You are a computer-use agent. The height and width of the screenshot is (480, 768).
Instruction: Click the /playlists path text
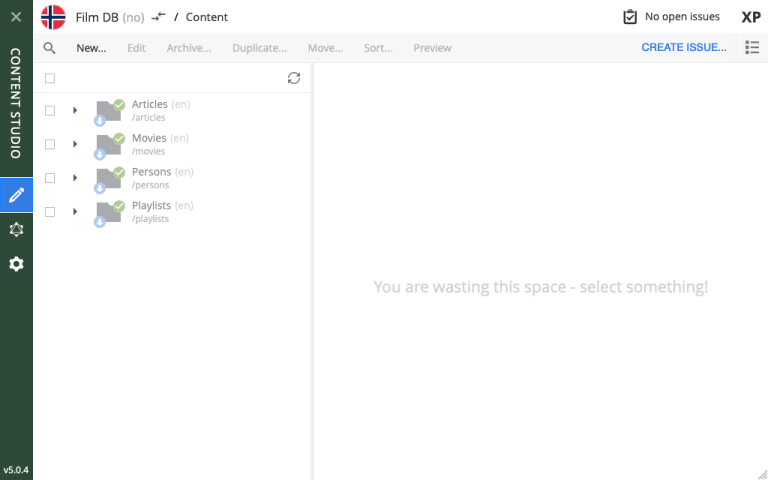pos(150,219)
